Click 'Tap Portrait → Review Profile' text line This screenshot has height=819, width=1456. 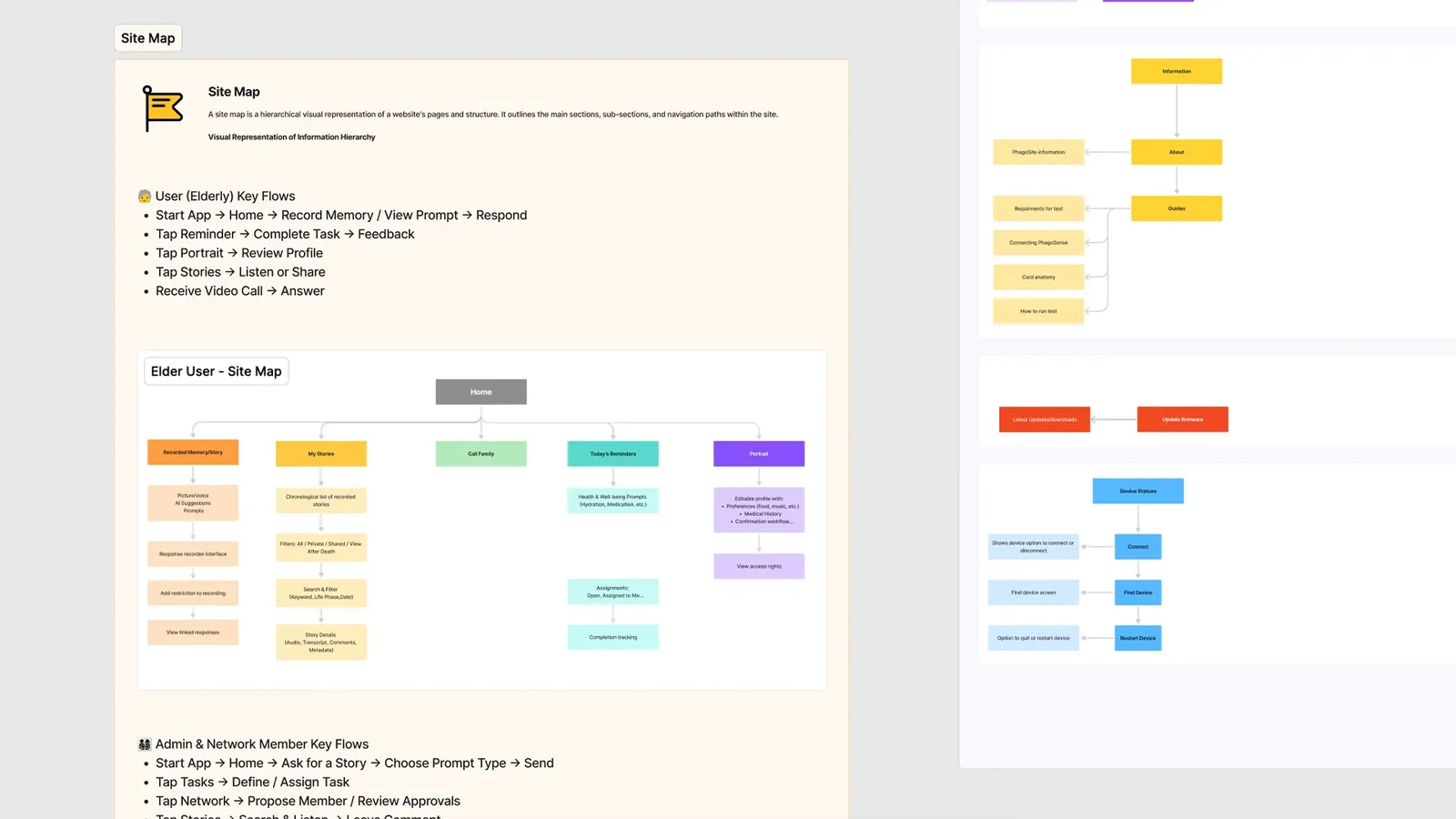239,253
